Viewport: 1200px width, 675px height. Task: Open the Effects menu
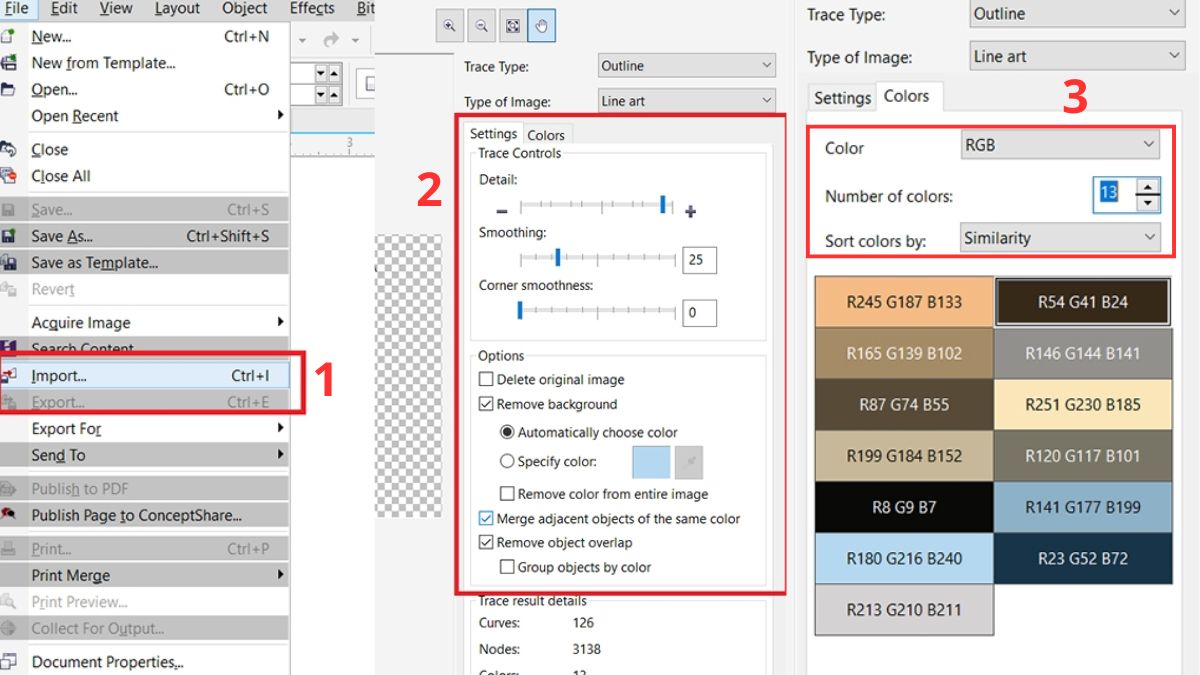click(311, 9)
